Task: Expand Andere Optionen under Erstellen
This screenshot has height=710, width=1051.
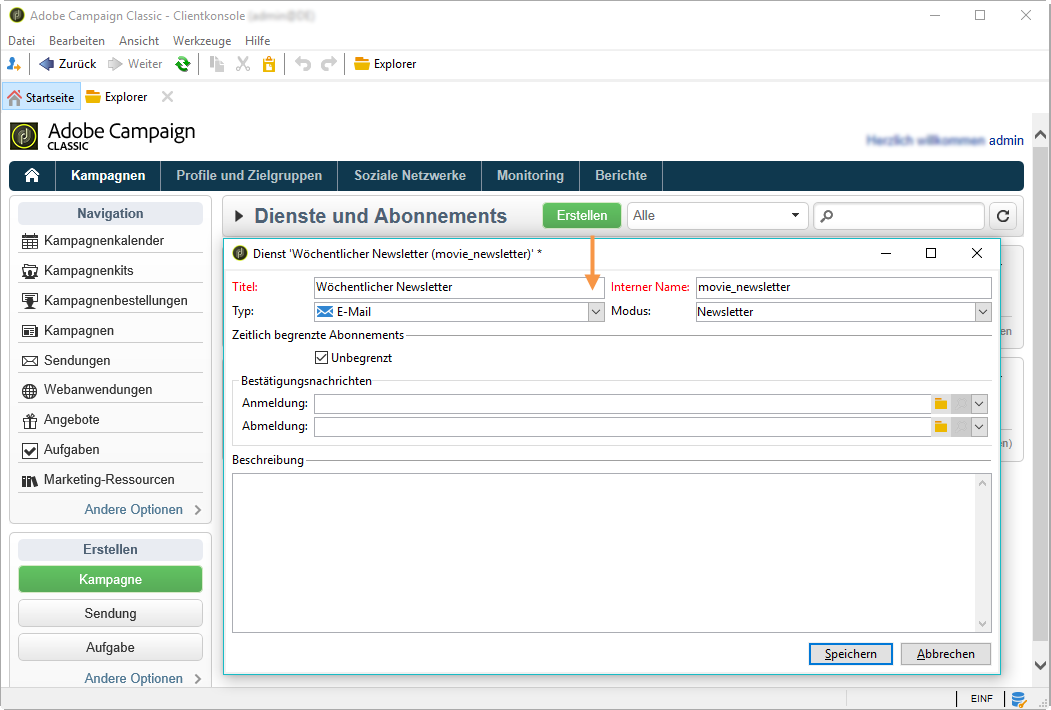Action: (142, 678)
